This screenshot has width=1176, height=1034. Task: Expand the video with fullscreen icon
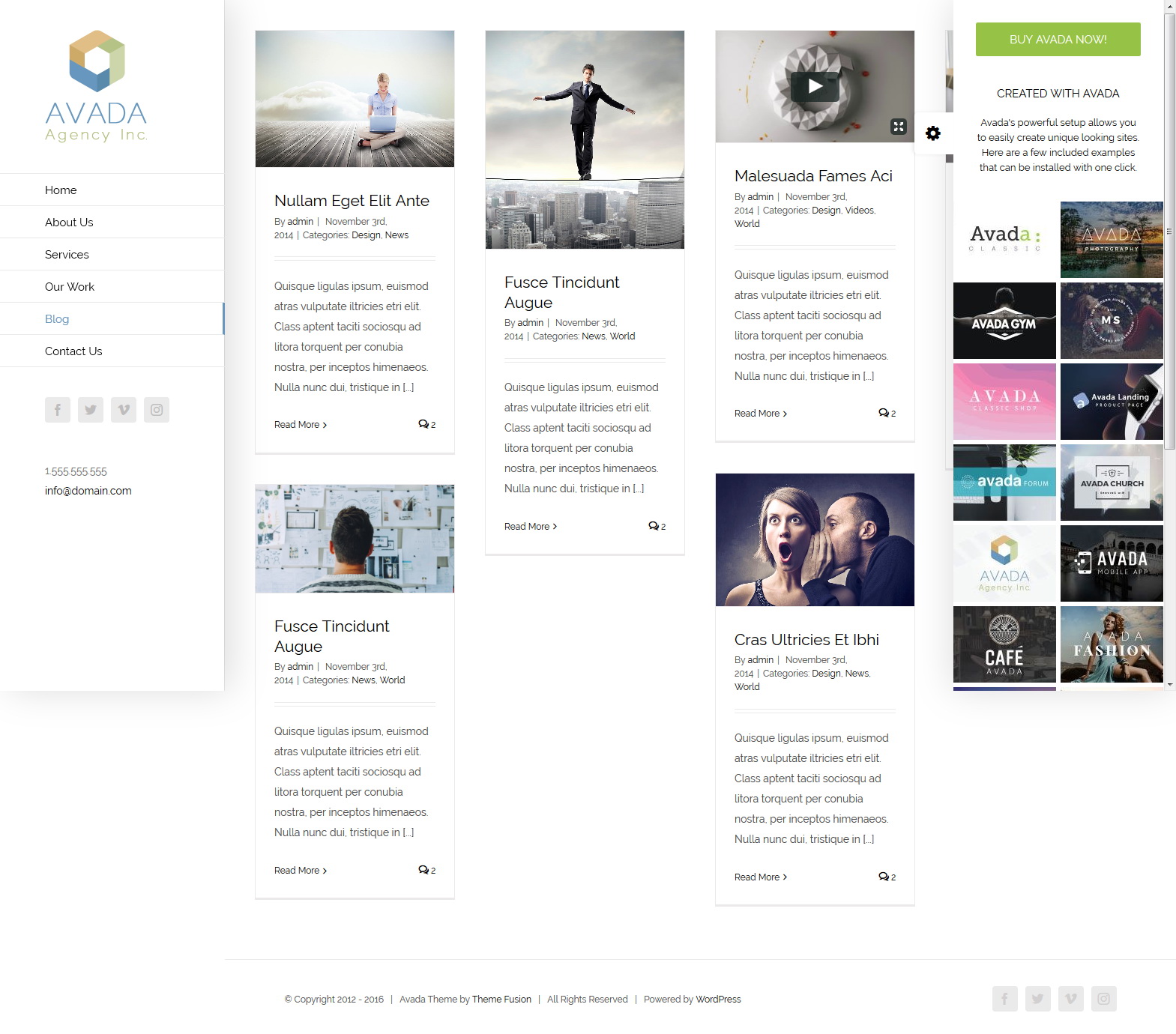click(x=899, y=127)
